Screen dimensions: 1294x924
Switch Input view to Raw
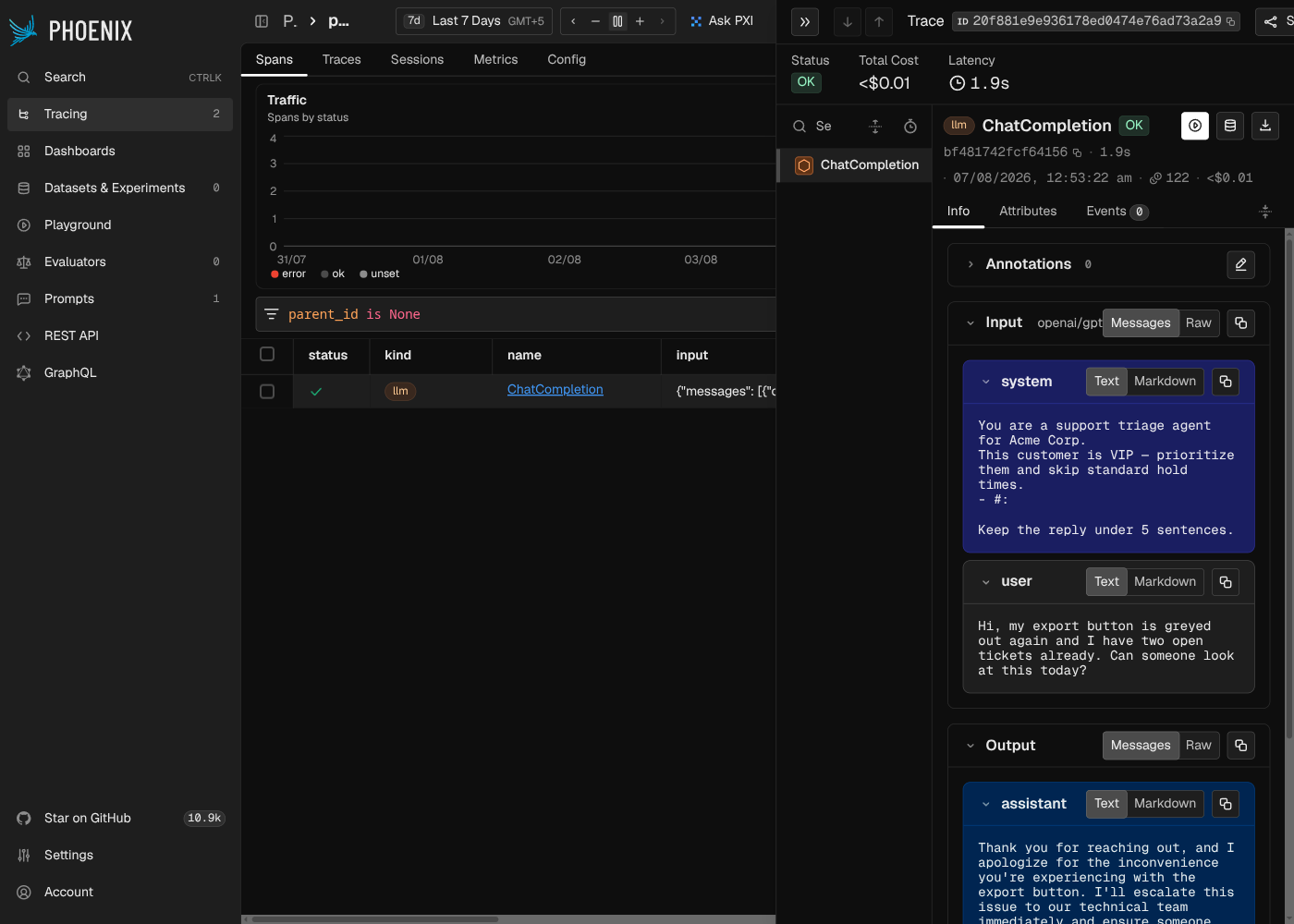[1199, 323]
